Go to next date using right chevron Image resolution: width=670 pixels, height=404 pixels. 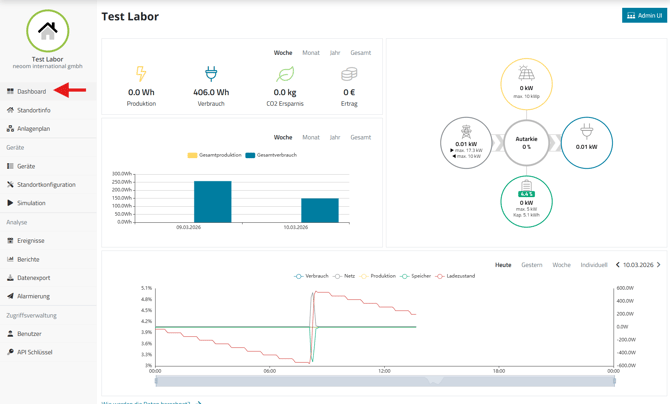click(659, 265)
